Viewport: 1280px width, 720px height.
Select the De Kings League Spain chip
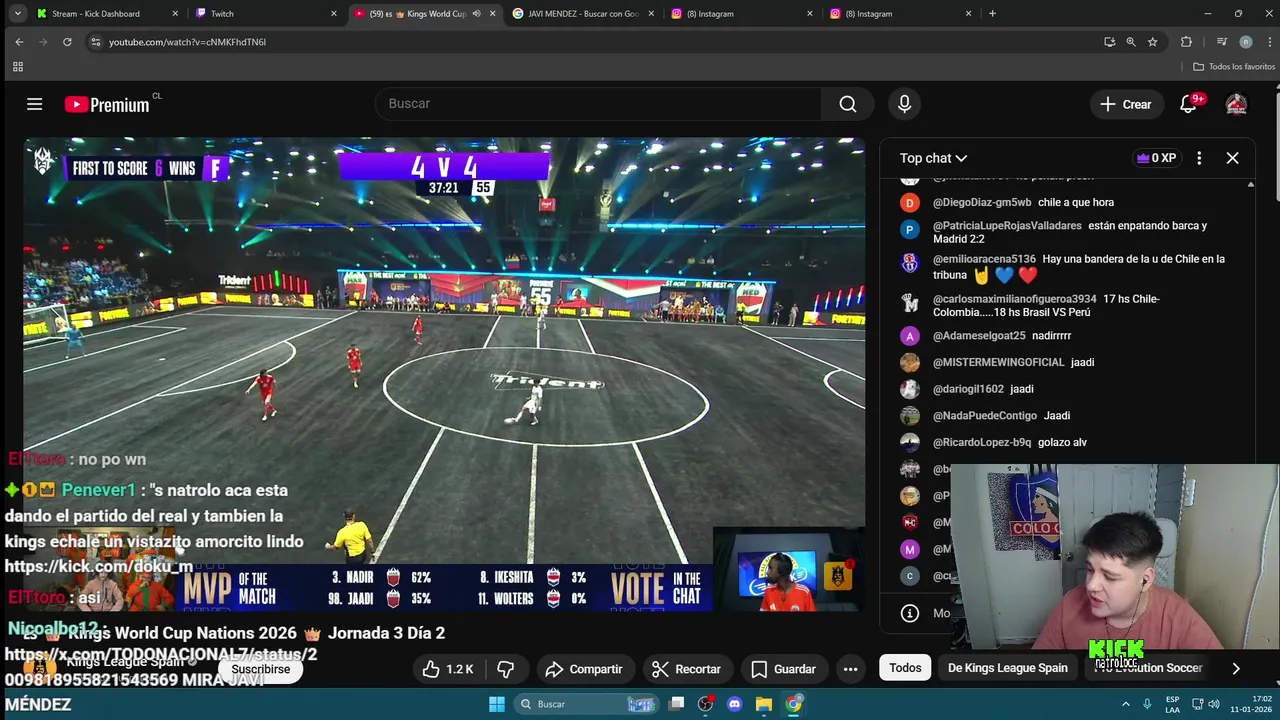(x=1007, y=668)
